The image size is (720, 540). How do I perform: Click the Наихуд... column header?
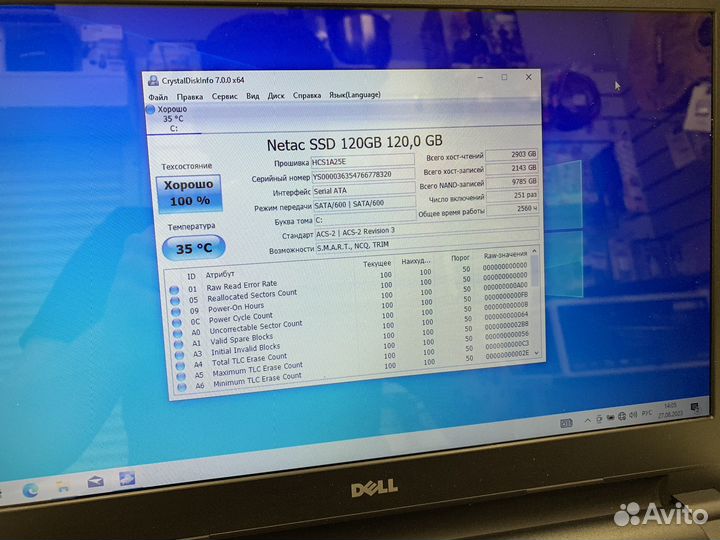click(416, 261)
